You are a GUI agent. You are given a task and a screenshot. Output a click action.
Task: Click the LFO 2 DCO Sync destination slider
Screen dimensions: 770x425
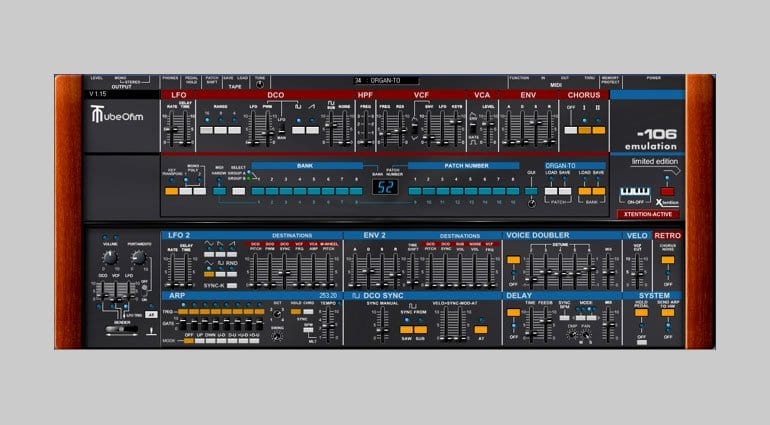point(284,271)
